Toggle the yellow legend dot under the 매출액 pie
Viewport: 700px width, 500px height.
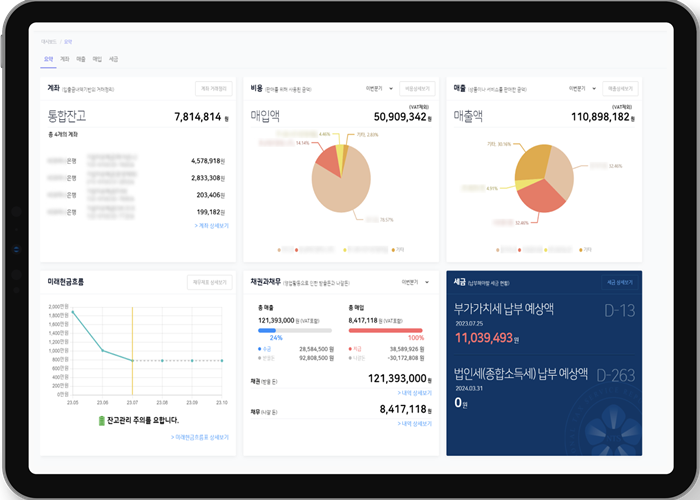coord(546,250)
